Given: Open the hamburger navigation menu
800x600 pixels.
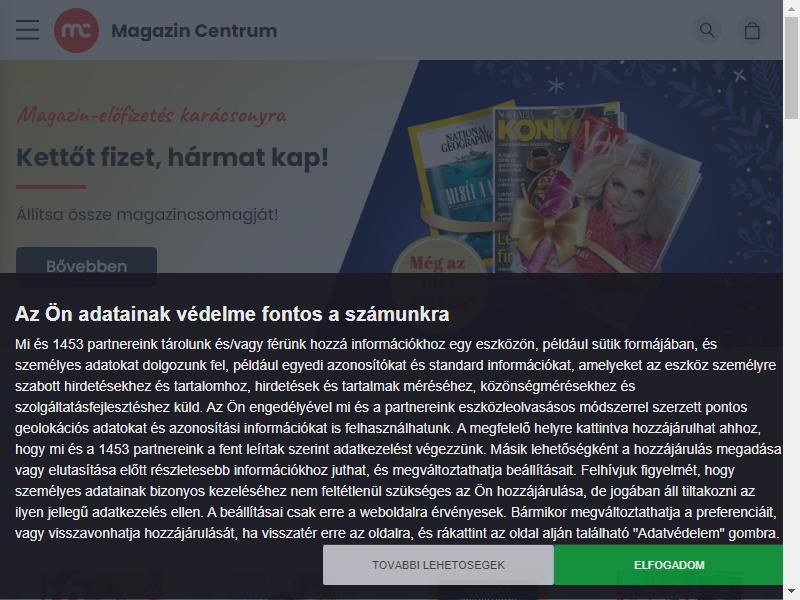Looking at the screenshot, I should 27,30.
